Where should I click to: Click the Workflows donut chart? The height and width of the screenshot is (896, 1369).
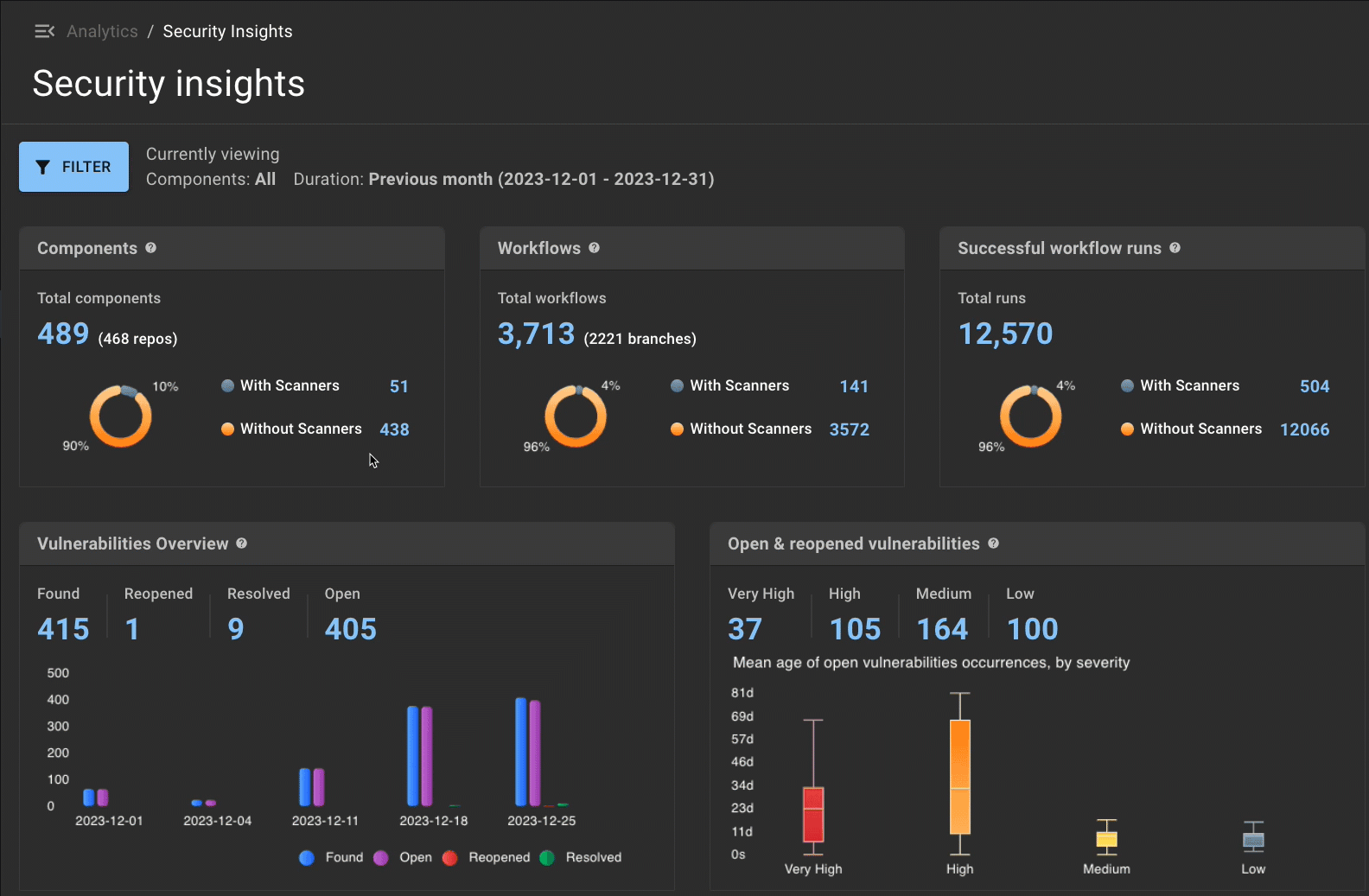(576, 416)
